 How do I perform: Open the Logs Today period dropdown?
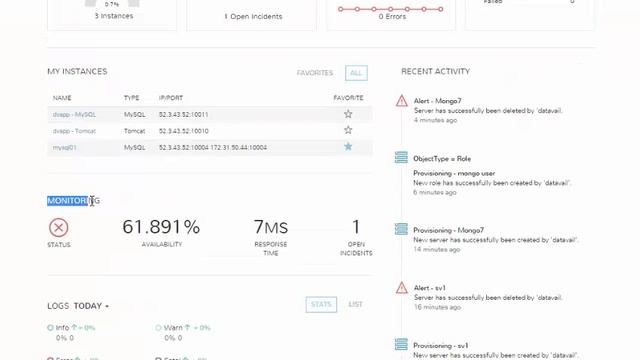point(91,306)
